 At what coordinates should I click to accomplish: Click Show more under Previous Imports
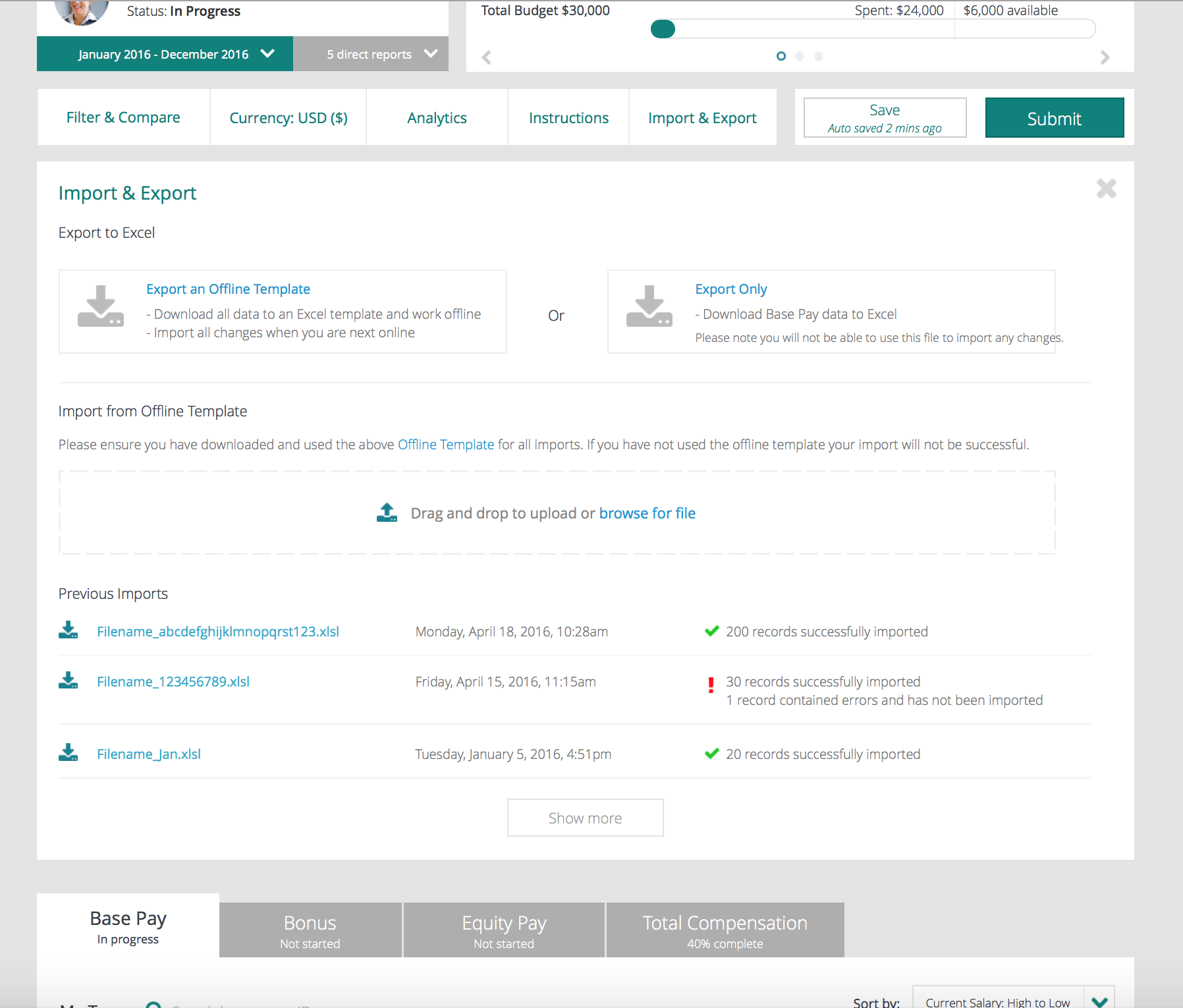click(x=585, y=818)
